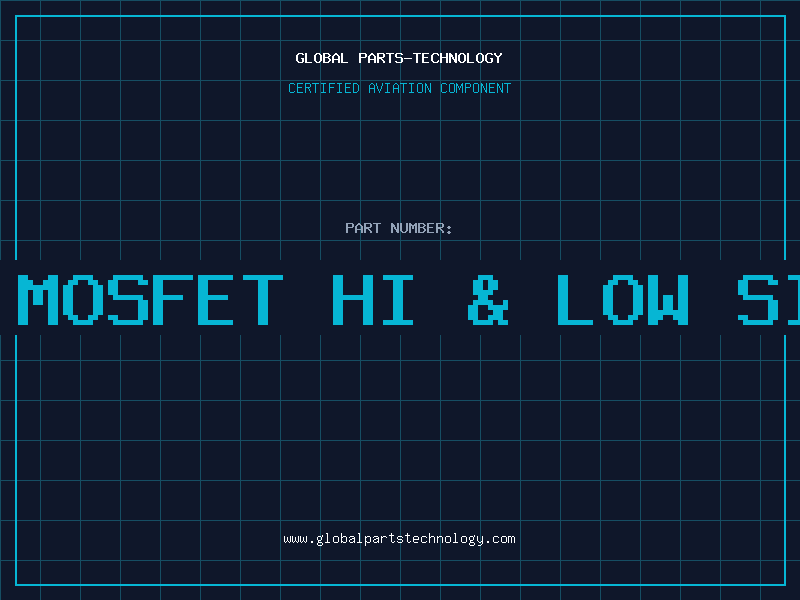Click the PART NUMBER: label
The height and width of the screenshot is (600, 800).
pos(399,228)
